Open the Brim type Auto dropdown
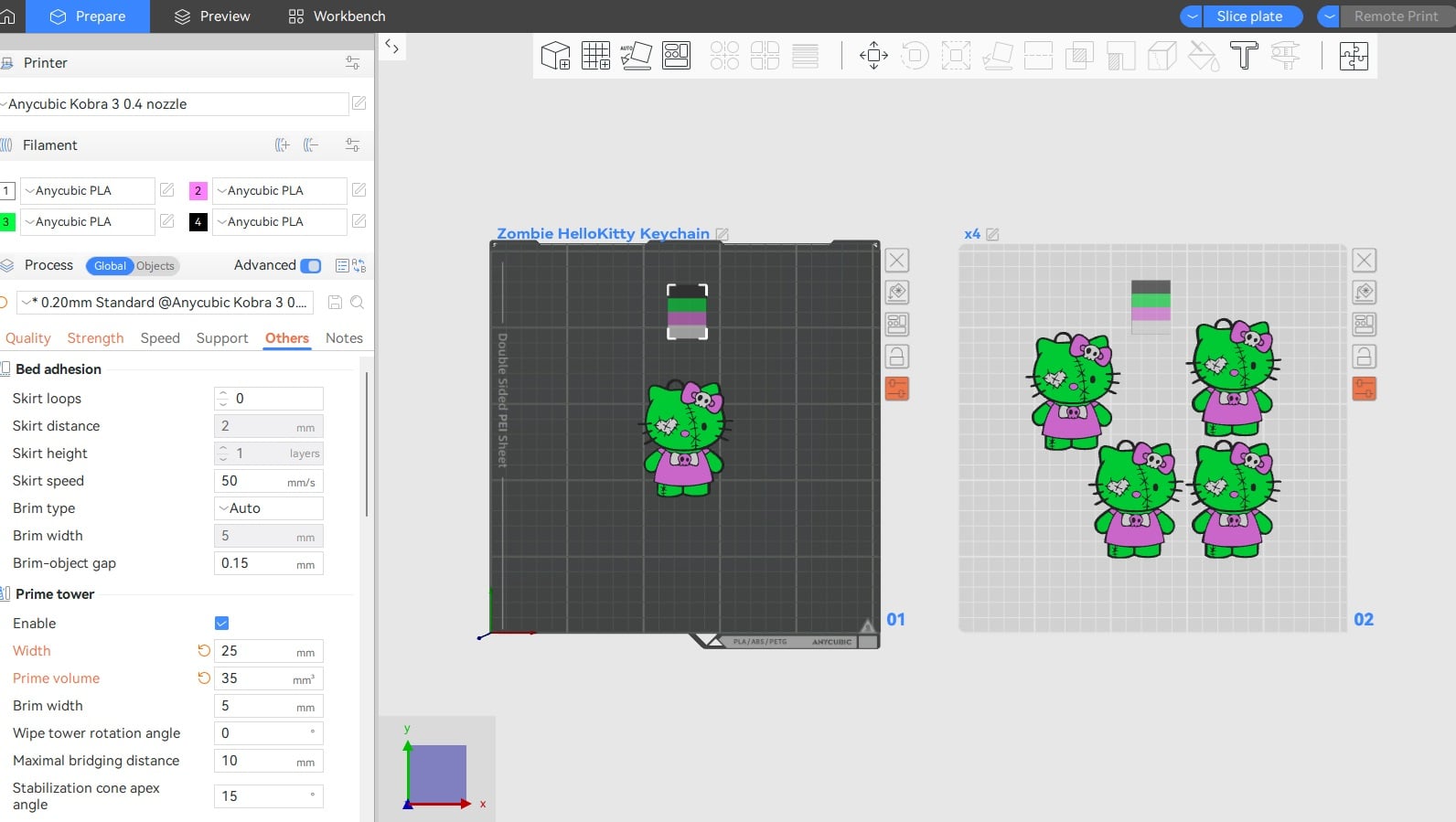Viewport: 1456px width, 822px height. click(269, 508)
